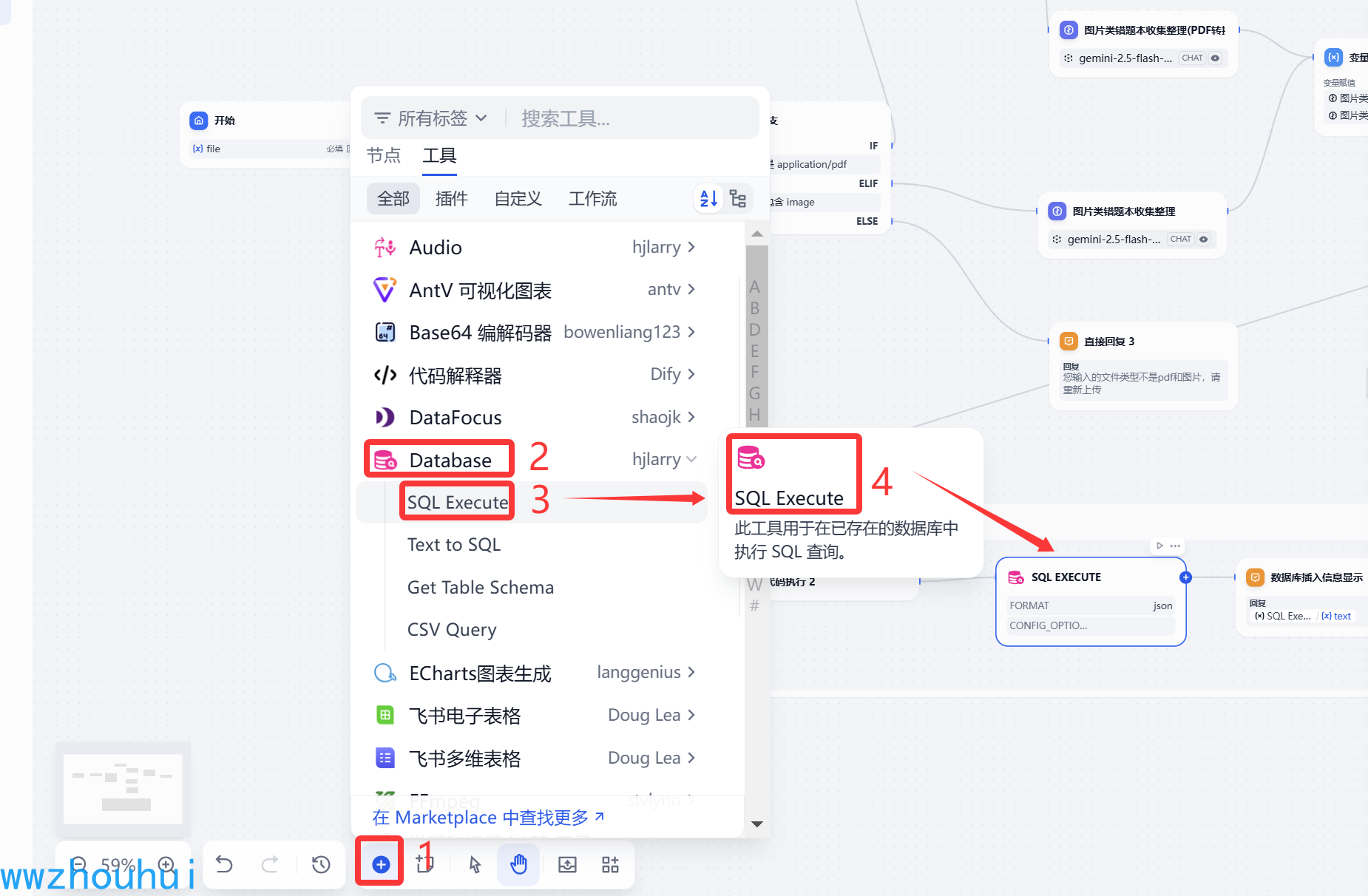Choose Text to SQL tool
This screenshot has height=896, width=1368.
click(454, 544)
